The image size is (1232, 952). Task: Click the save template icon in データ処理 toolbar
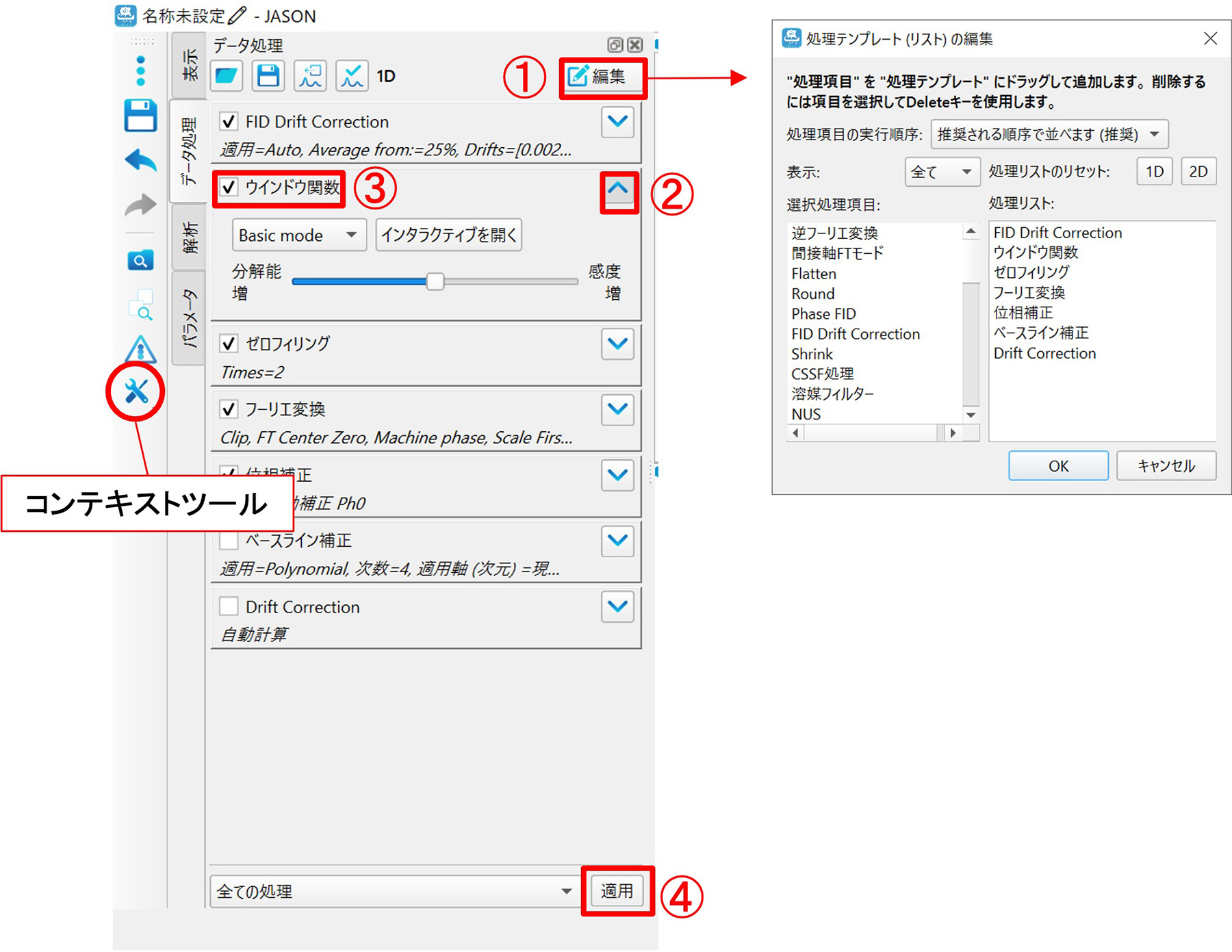pyautogui.click(x=268, y=75)
